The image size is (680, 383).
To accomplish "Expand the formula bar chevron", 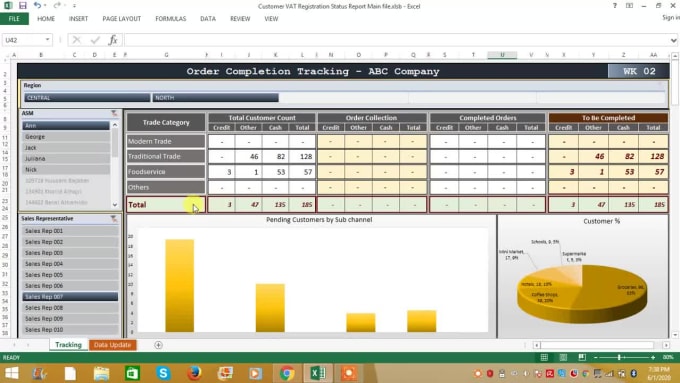I will point(673,40).
